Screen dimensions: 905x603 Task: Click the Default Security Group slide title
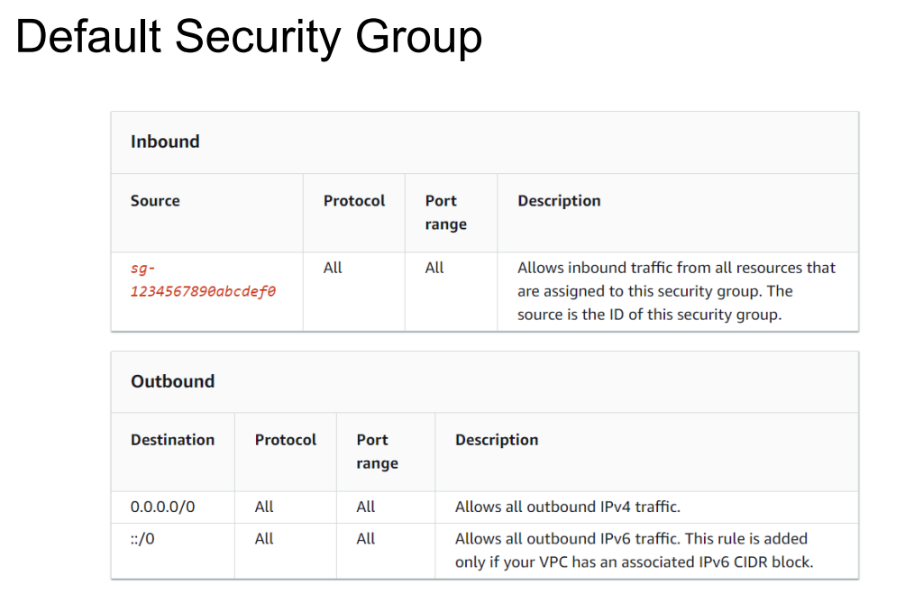click(249, 38)
